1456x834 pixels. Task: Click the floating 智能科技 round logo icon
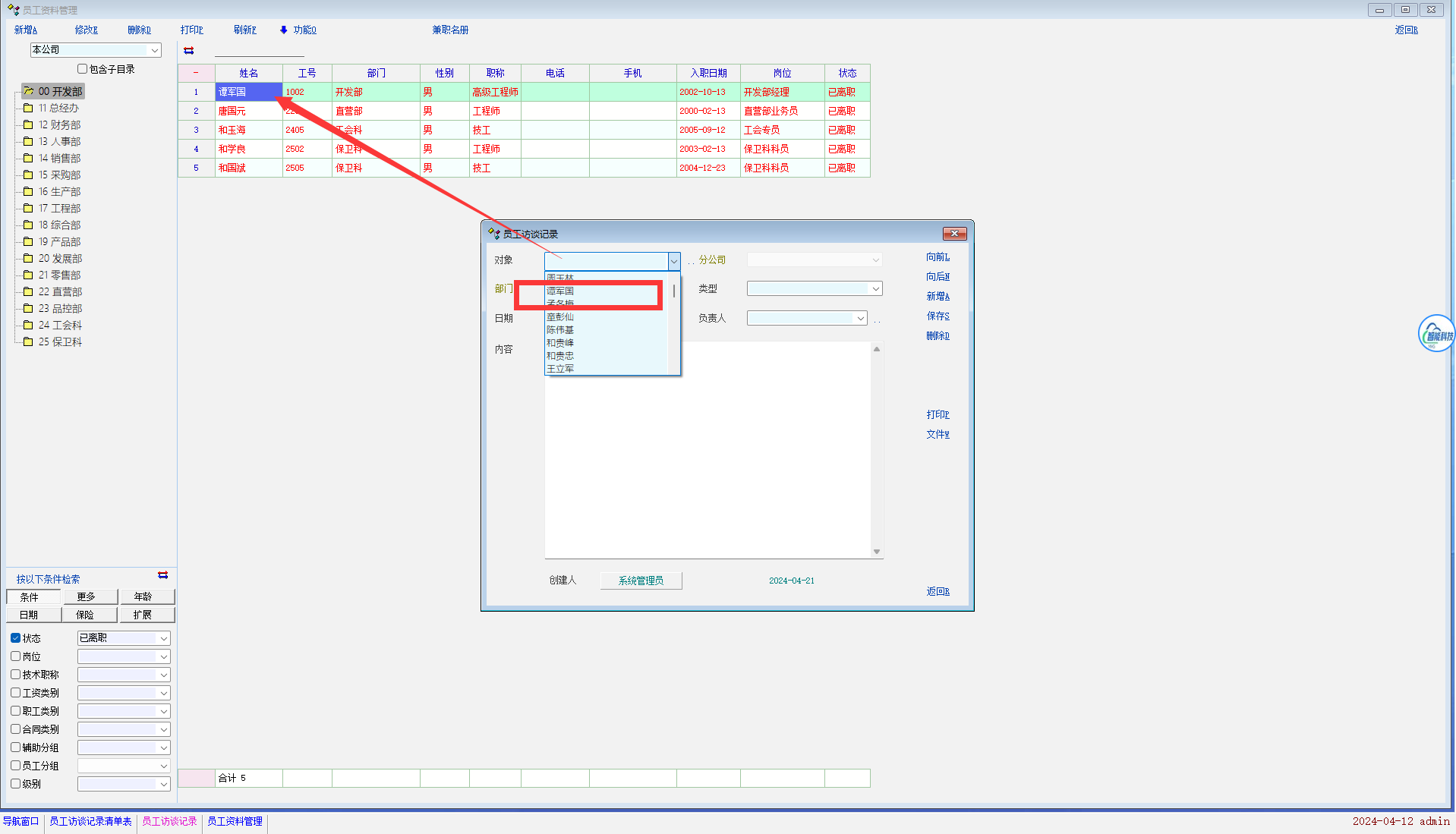pos(1436,334)
